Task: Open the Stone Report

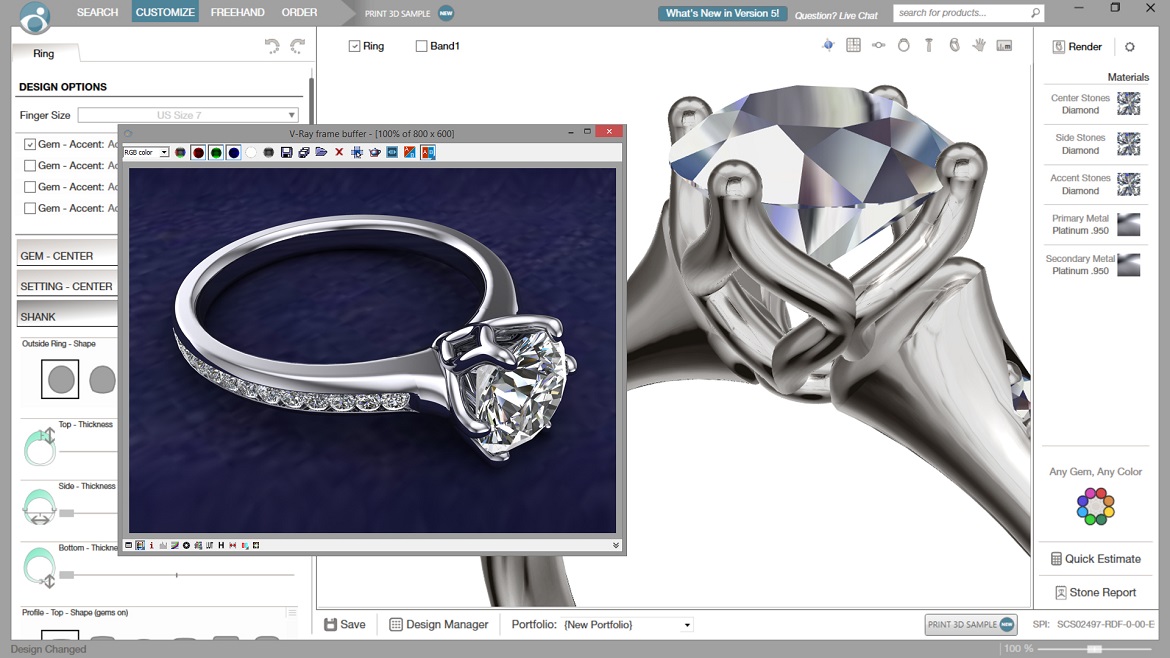Action: [1095, 592]
